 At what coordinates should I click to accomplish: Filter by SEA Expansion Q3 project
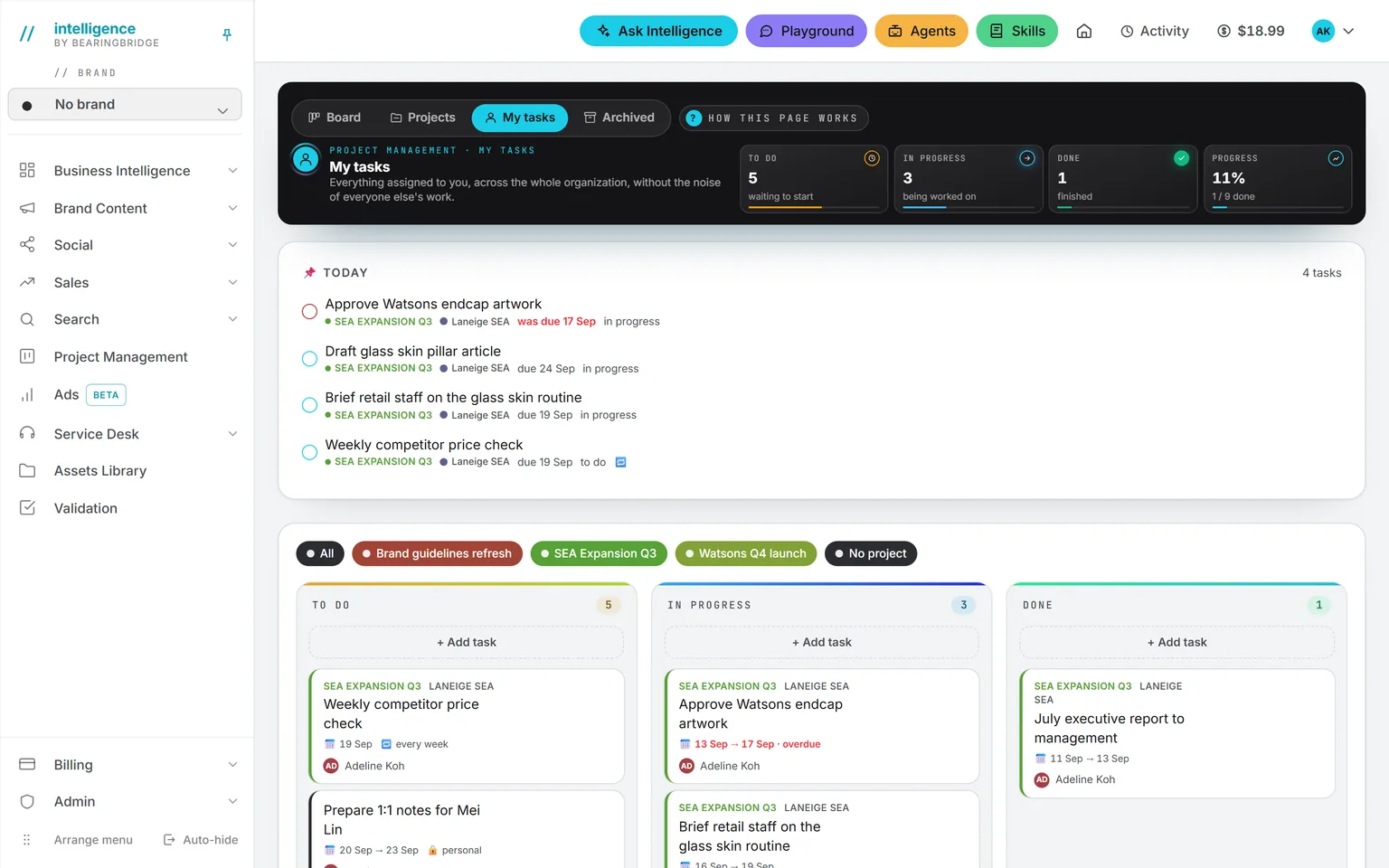[599, 553]
